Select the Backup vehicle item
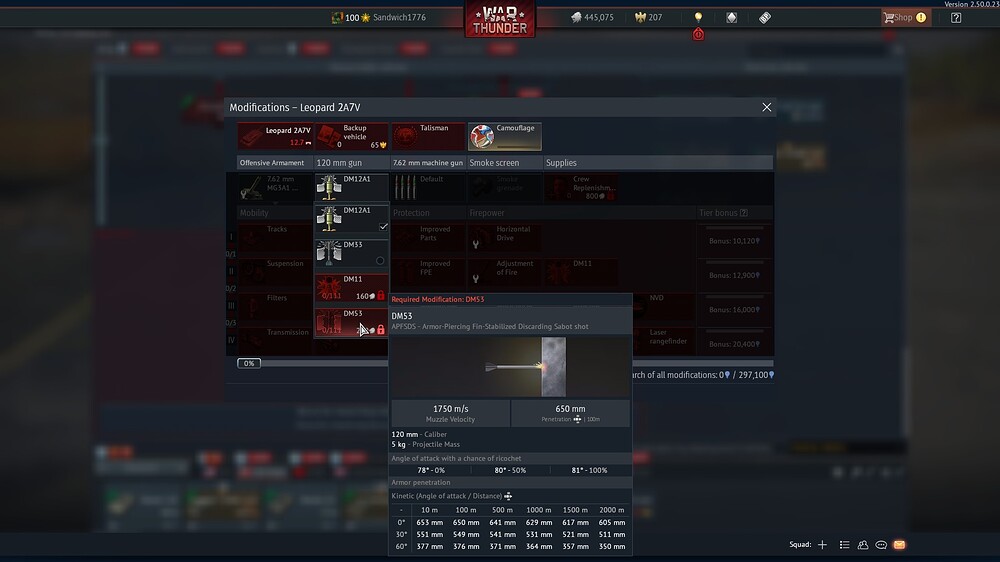This screenshot has height=562, width=1000. tap(352, 136)
